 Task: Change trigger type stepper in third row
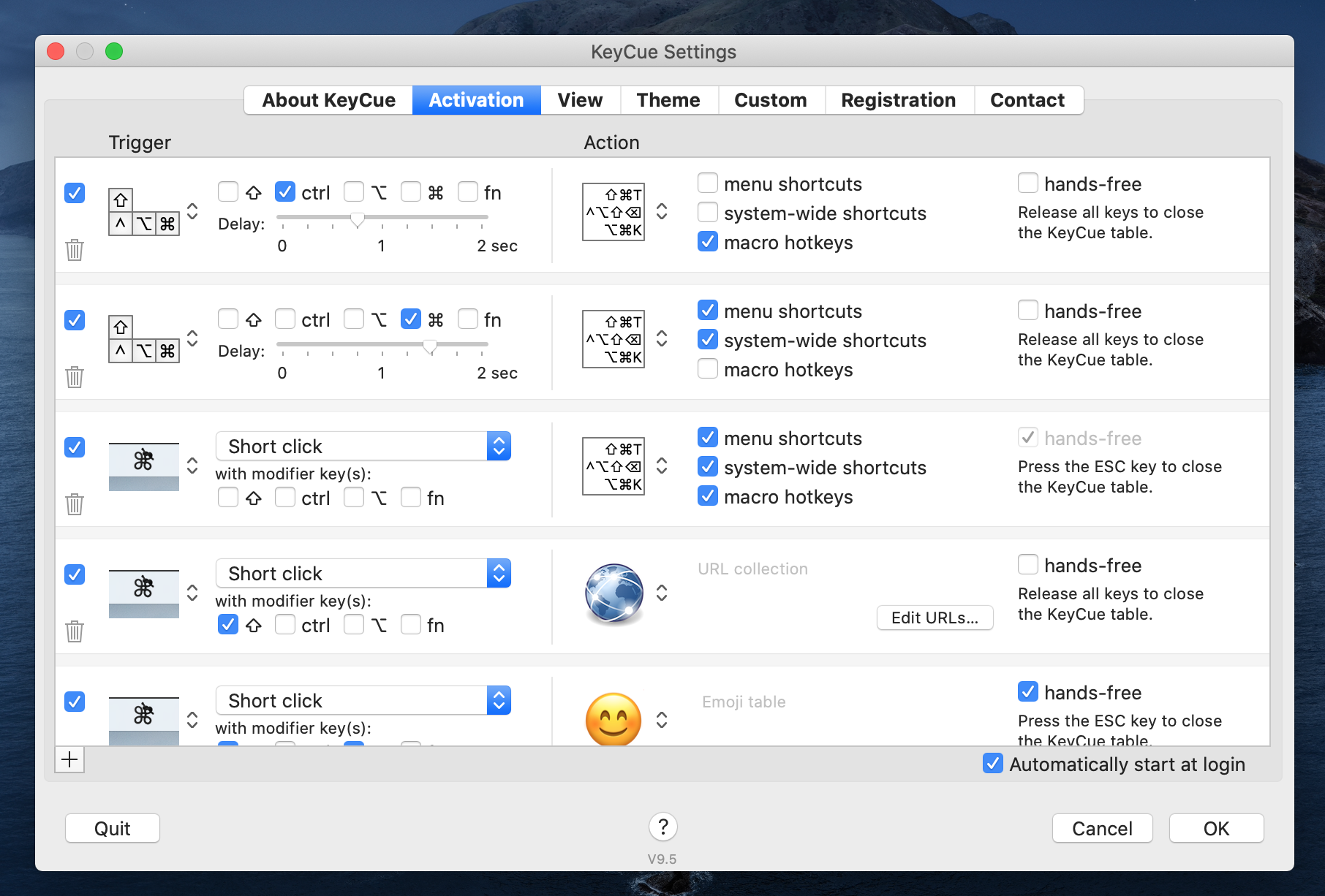pyautogui.click(x=192, y=466)
